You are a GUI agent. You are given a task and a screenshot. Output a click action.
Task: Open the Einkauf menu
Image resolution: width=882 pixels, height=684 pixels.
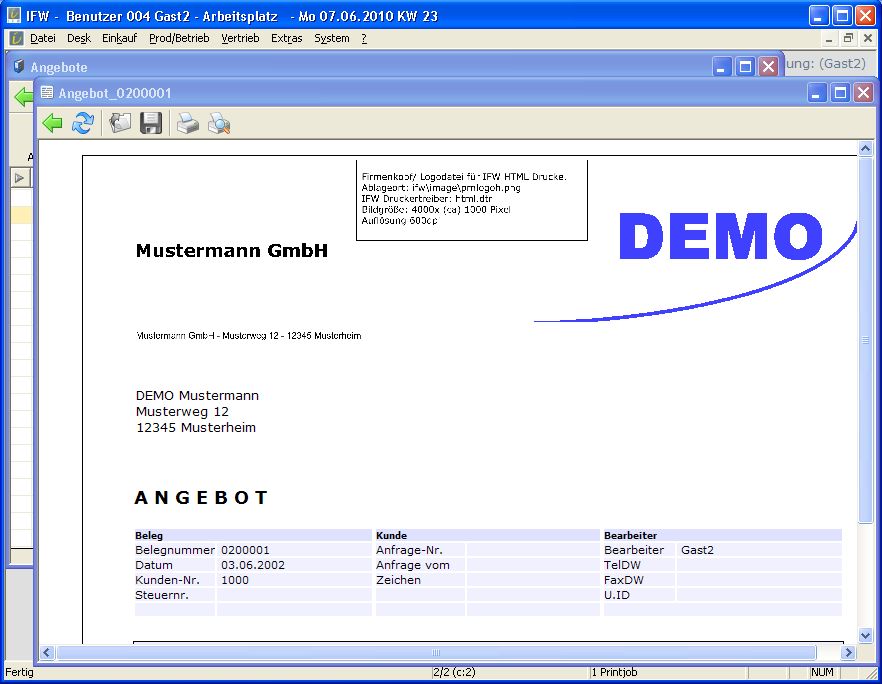click(x=119, y=38)
